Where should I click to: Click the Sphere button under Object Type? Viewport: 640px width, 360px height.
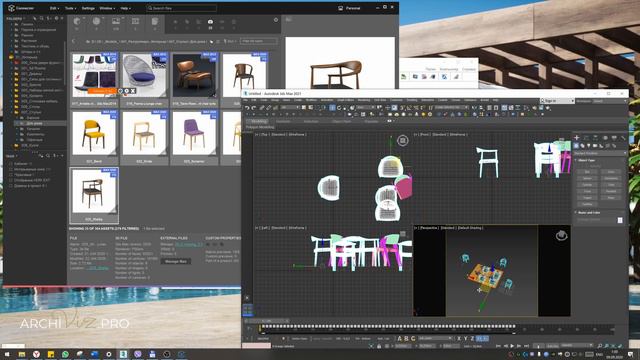[587, 178]
